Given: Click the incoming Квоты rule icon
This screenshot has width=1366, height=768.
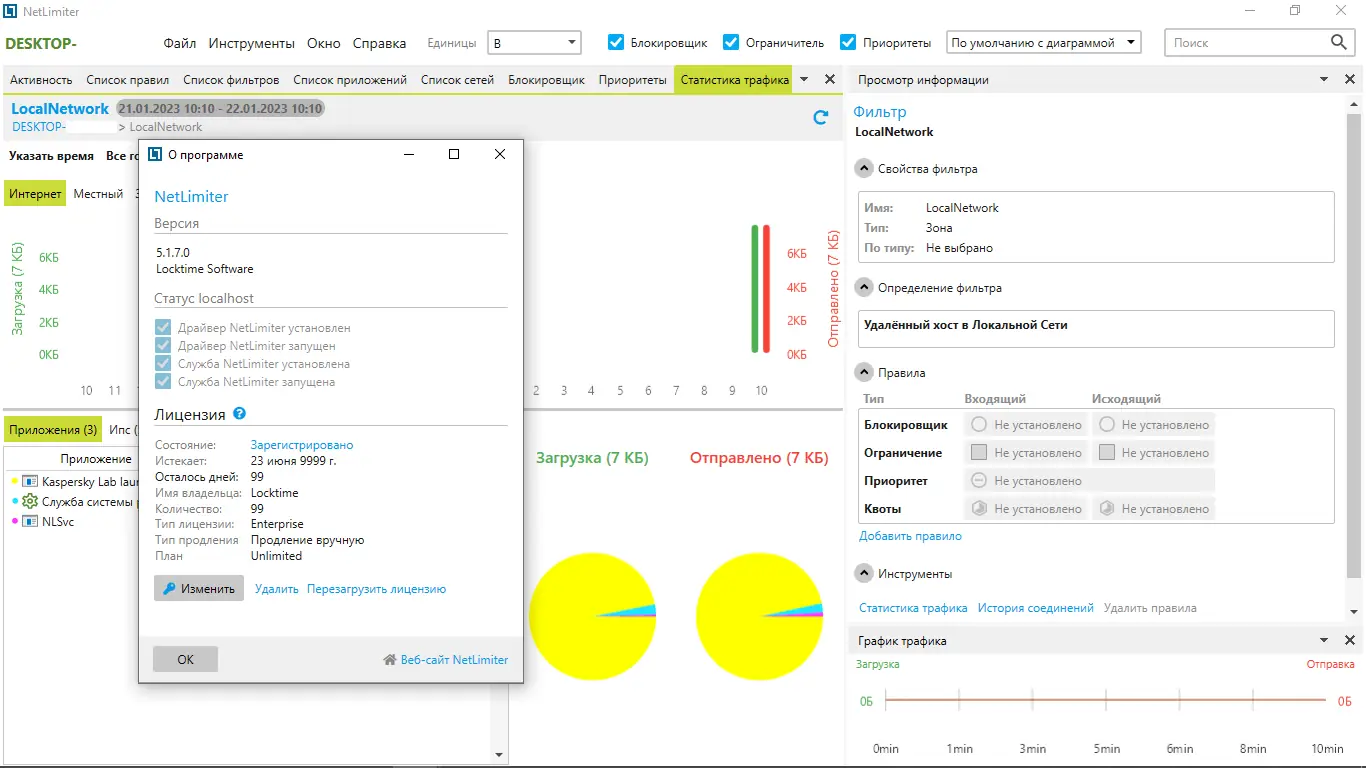Looking at the screenshot, I should (x=979, y=509).
